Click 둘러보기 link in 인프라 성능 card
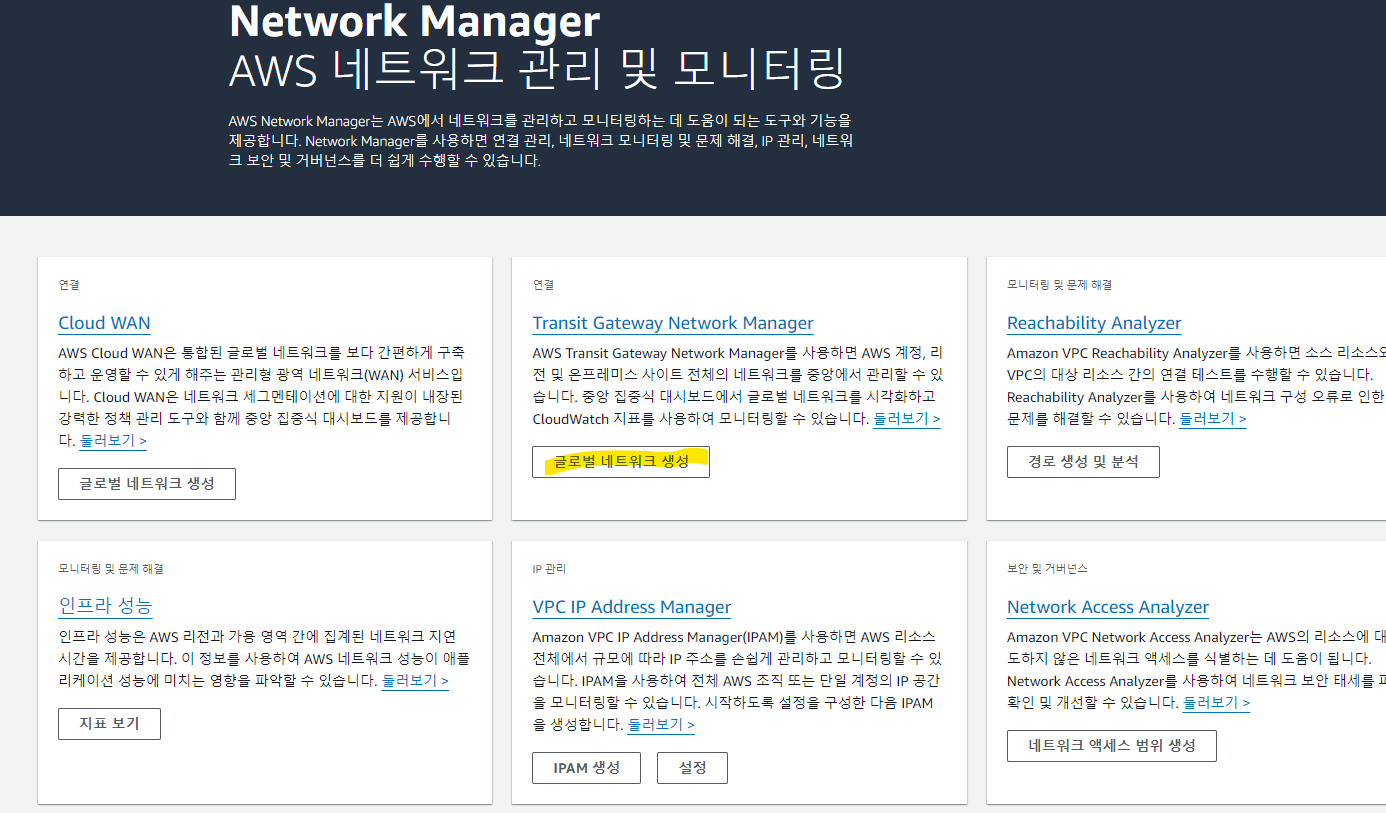The image size is (1386, 813). point(415,680)
